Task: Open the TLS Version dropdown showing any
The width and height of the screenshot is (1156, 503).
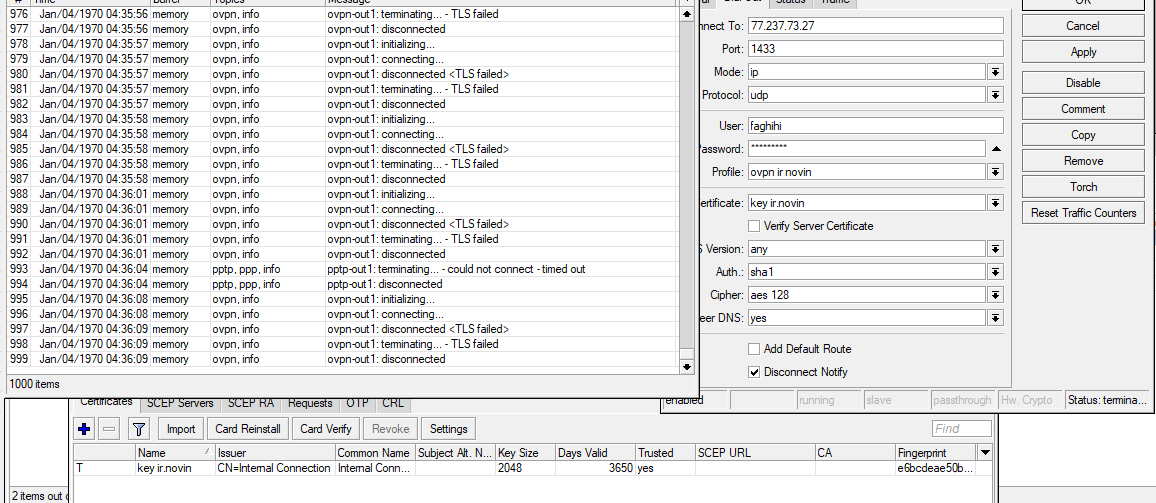Action: [x=995, y=249]
